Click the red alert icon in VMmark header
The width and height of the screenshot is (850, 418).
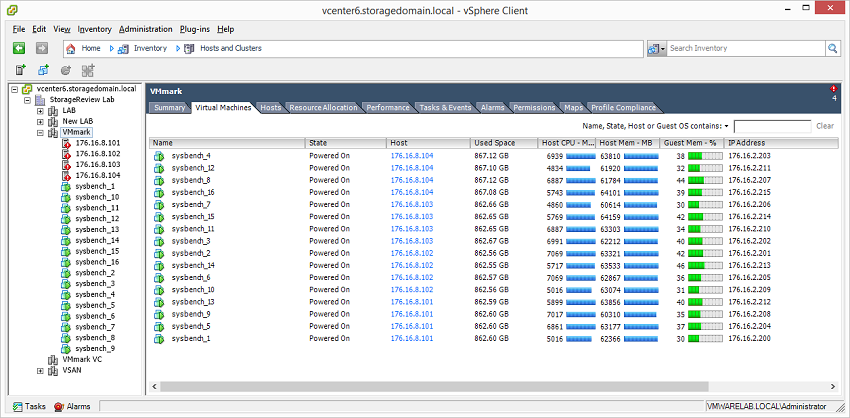coord(833,88)
